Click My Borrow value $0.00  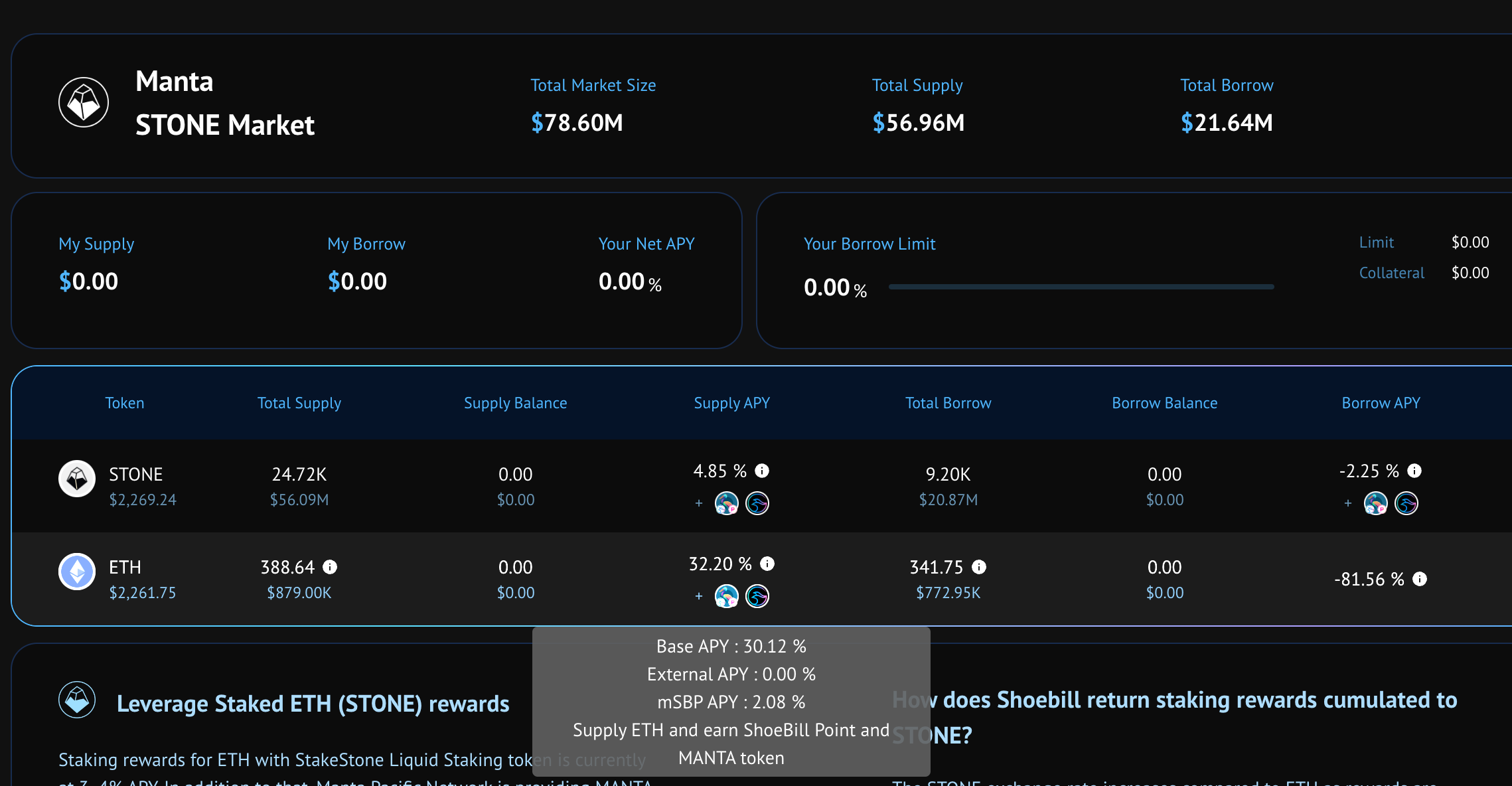point(357,281)
